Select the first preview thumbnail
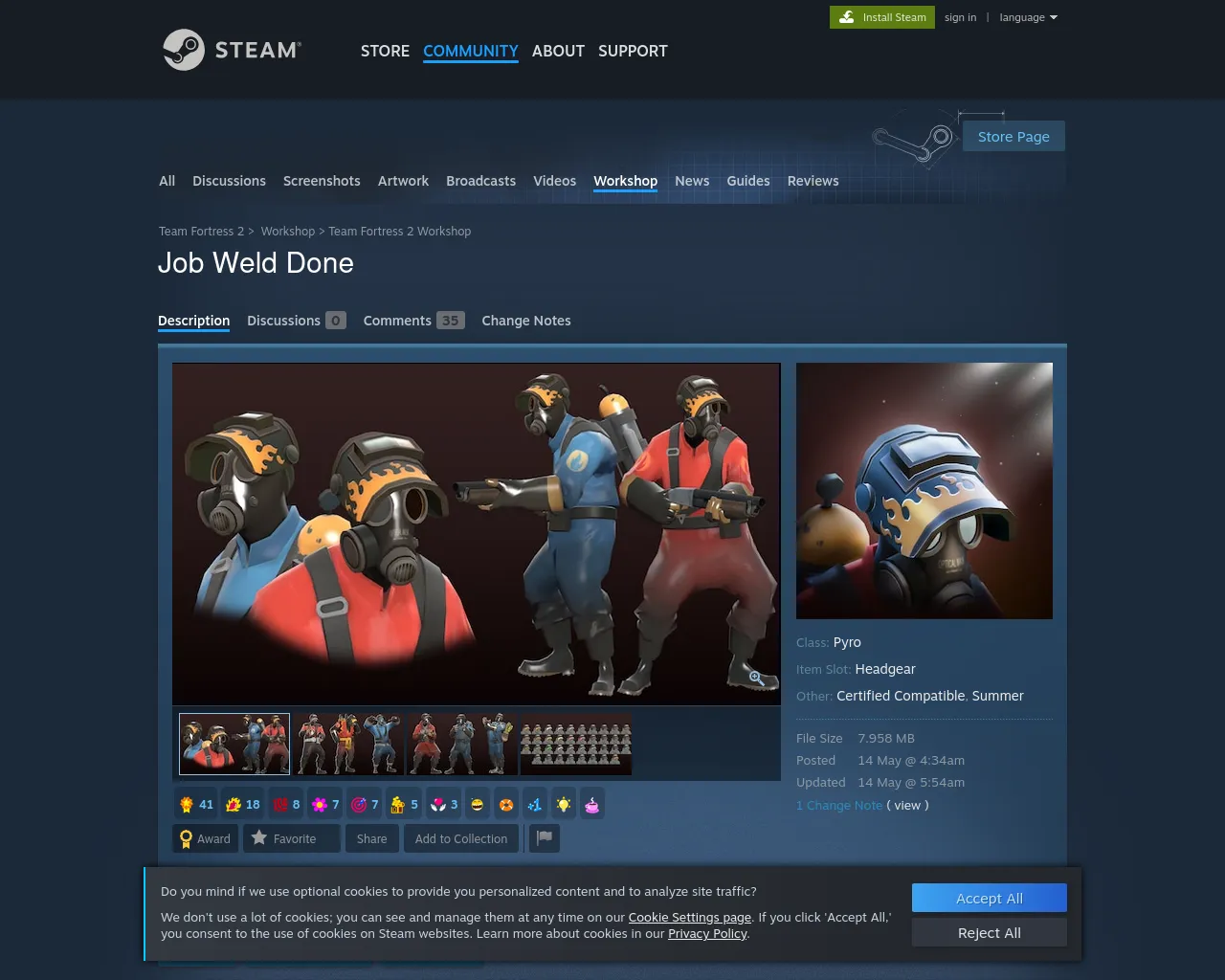 tap(234, 744)
